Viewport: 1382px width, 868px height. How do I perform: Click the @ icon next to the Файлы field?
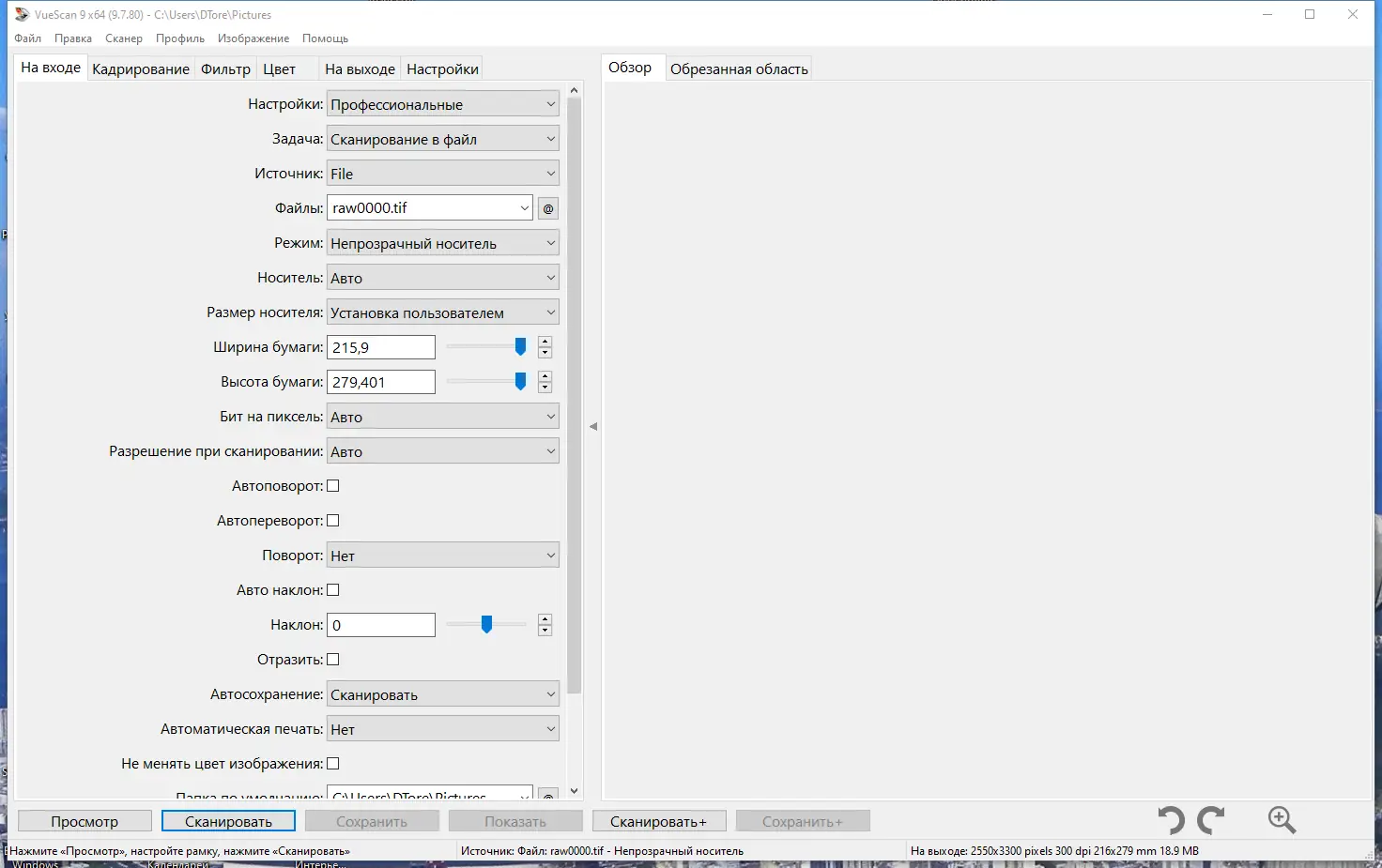point(547,207)
